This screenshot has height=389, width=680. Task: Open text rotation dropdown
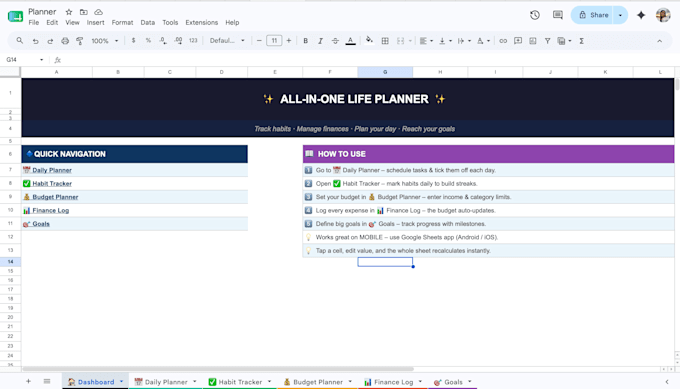coord(483,41)
